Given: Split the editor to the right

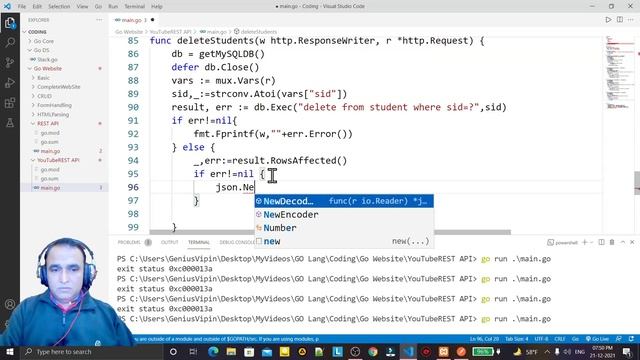Looking at the screenshot, I should [620, 20].
